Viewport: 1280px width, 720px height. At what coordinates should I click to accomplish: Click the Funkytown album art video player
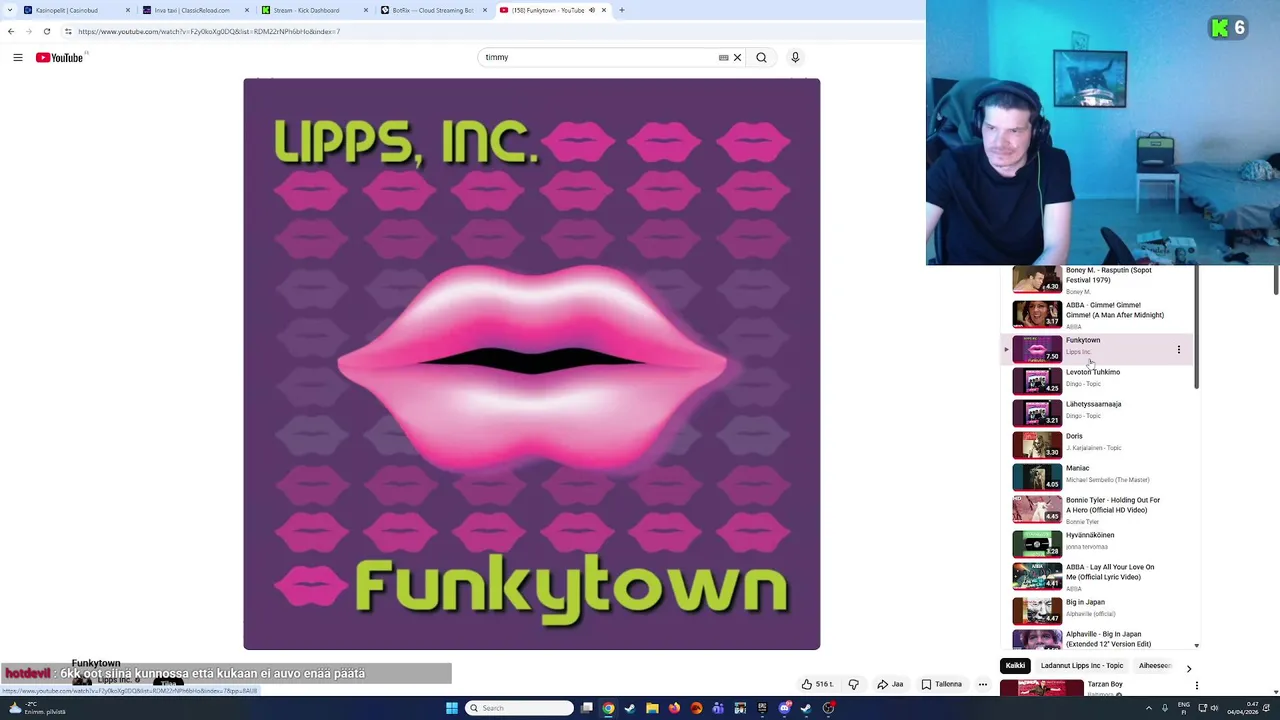click(x=532, y=364)
